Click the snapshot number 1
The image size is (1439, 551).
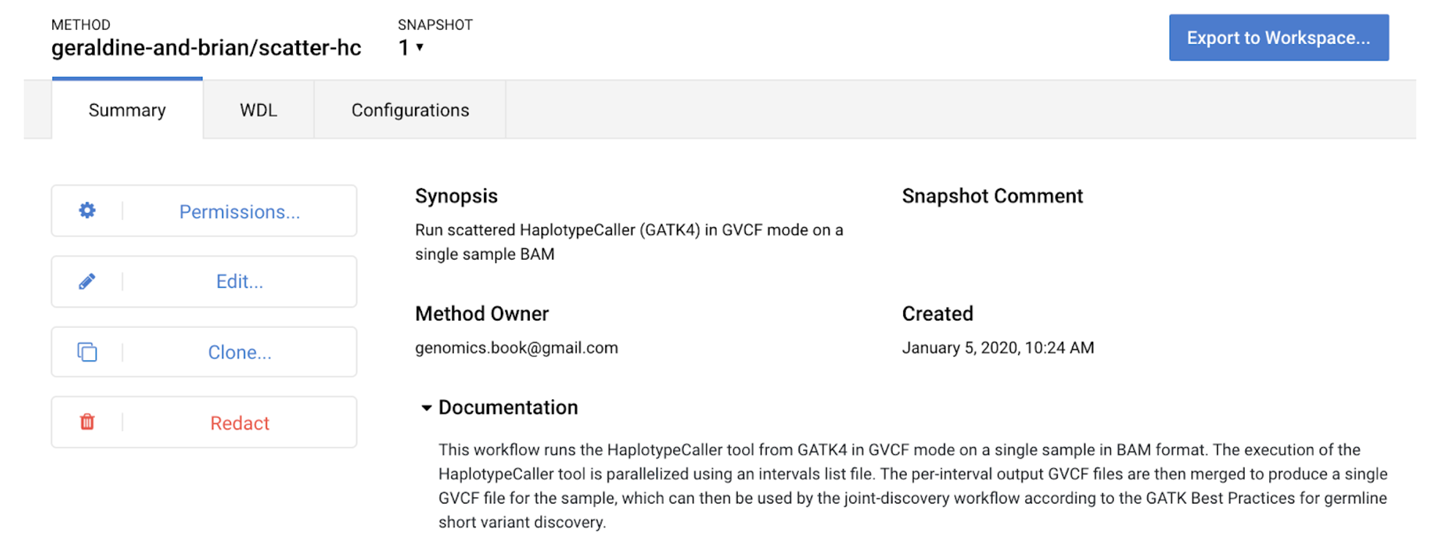404,48
